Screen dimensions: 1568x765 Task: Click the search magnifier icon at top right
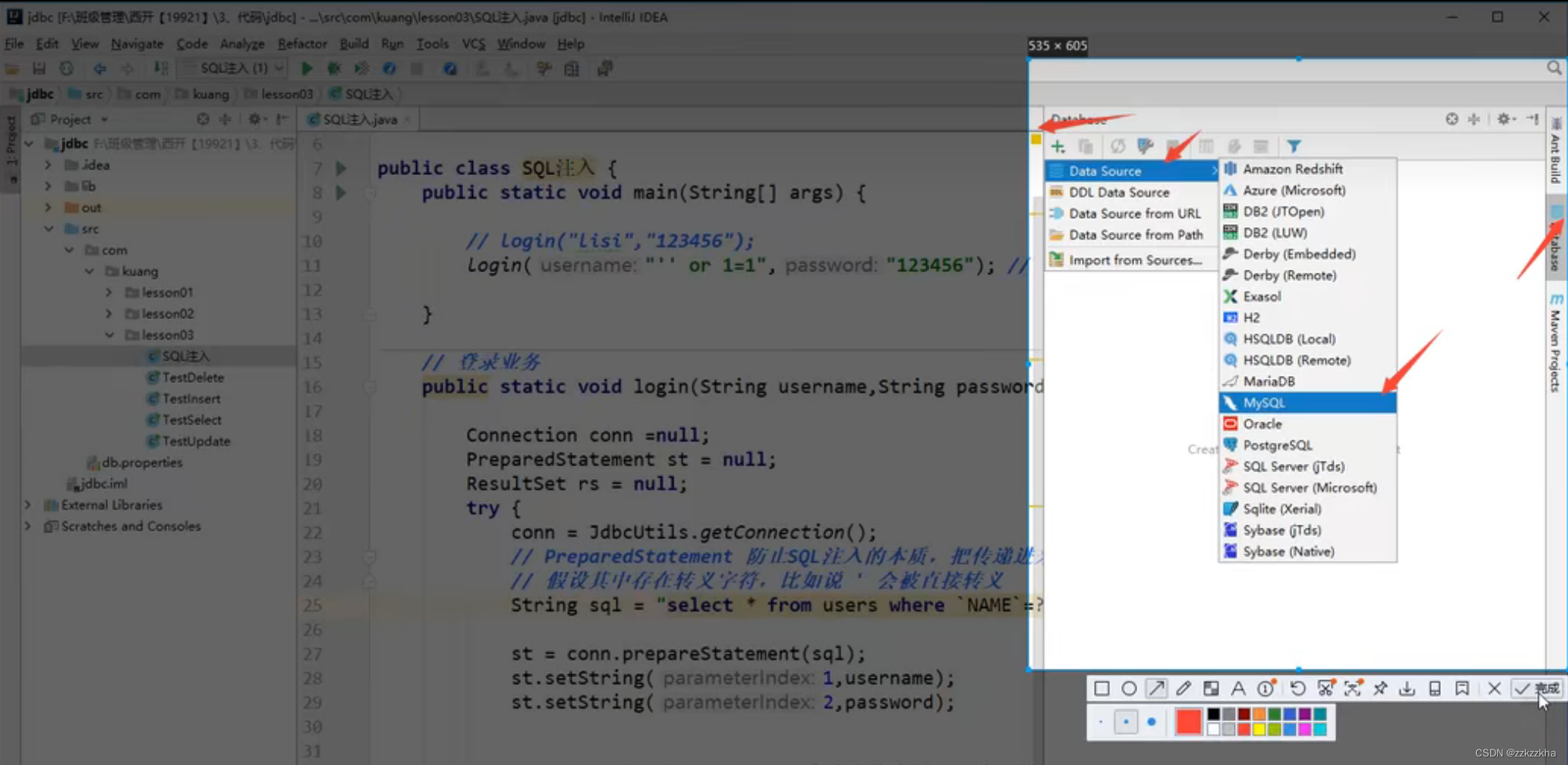[1554, 68]
